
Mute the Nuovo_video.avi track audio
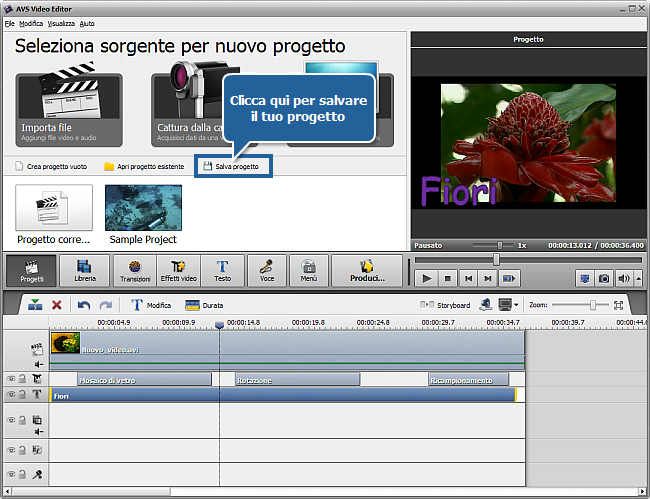point(37,365)
